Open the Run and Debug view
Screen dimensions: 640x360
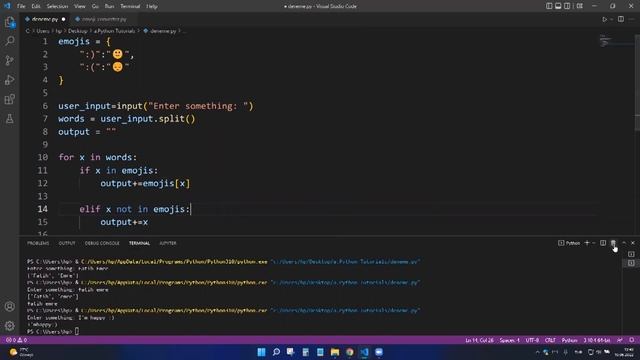click(10, 80)
